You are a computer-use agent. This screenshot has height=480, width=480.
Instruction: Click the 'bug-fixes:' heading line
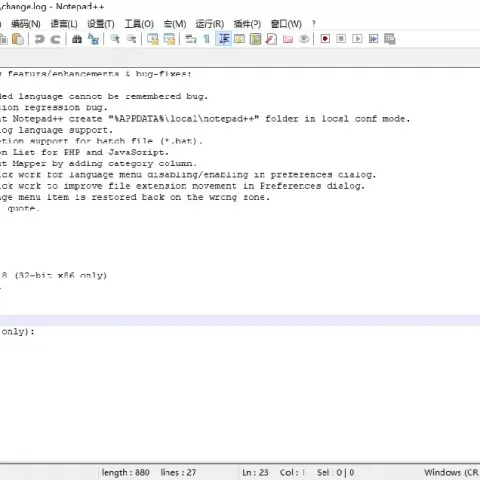click(x=96, y=74)
